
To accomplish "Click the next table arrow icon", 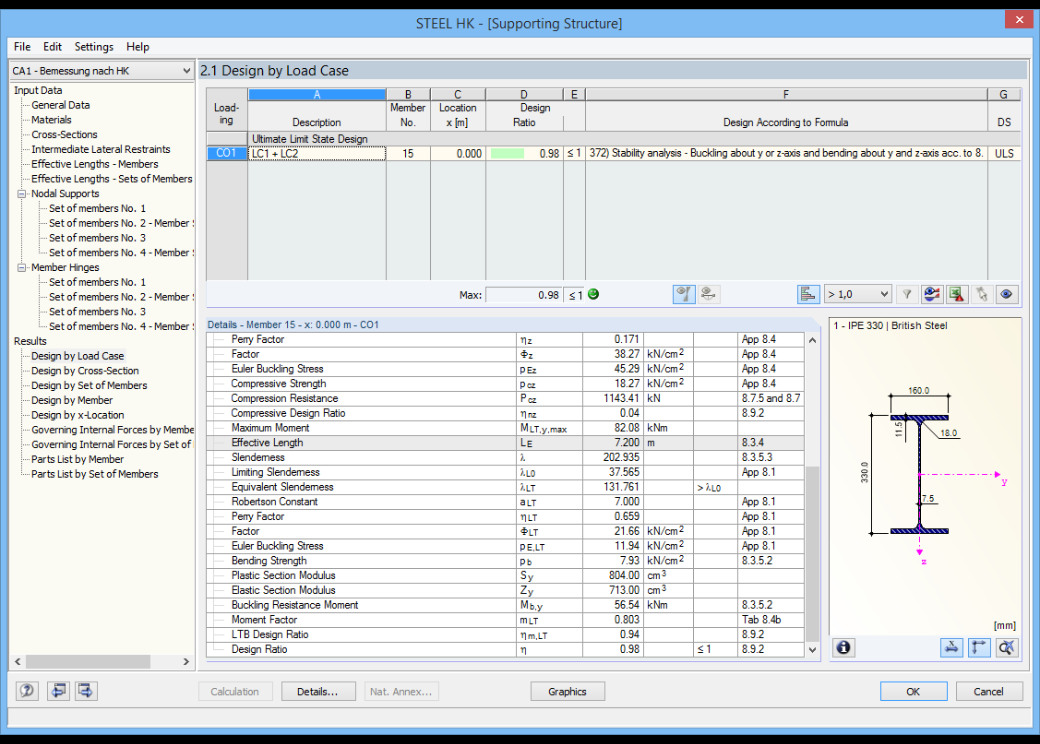I will point(86,691).
